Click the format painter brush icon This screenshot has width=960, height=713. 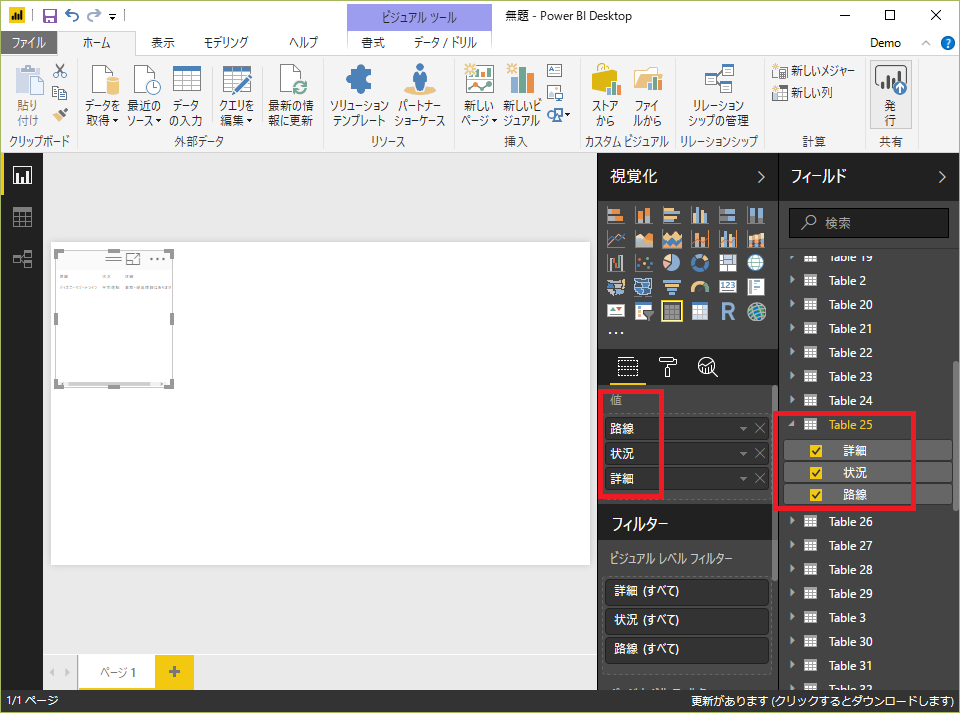(x=59, y=114)
